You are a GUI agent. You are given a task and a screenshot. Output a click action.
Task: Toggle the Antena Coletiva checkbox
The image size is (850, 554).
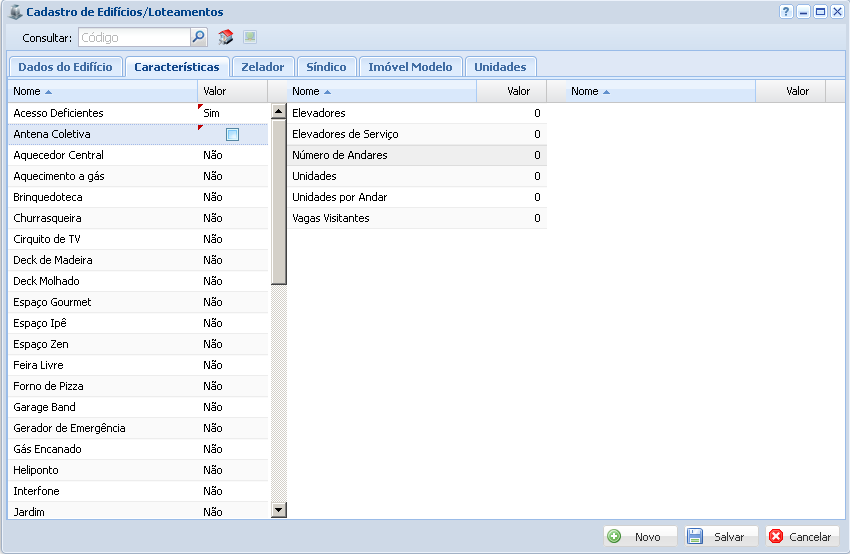[x=232, y=135]
